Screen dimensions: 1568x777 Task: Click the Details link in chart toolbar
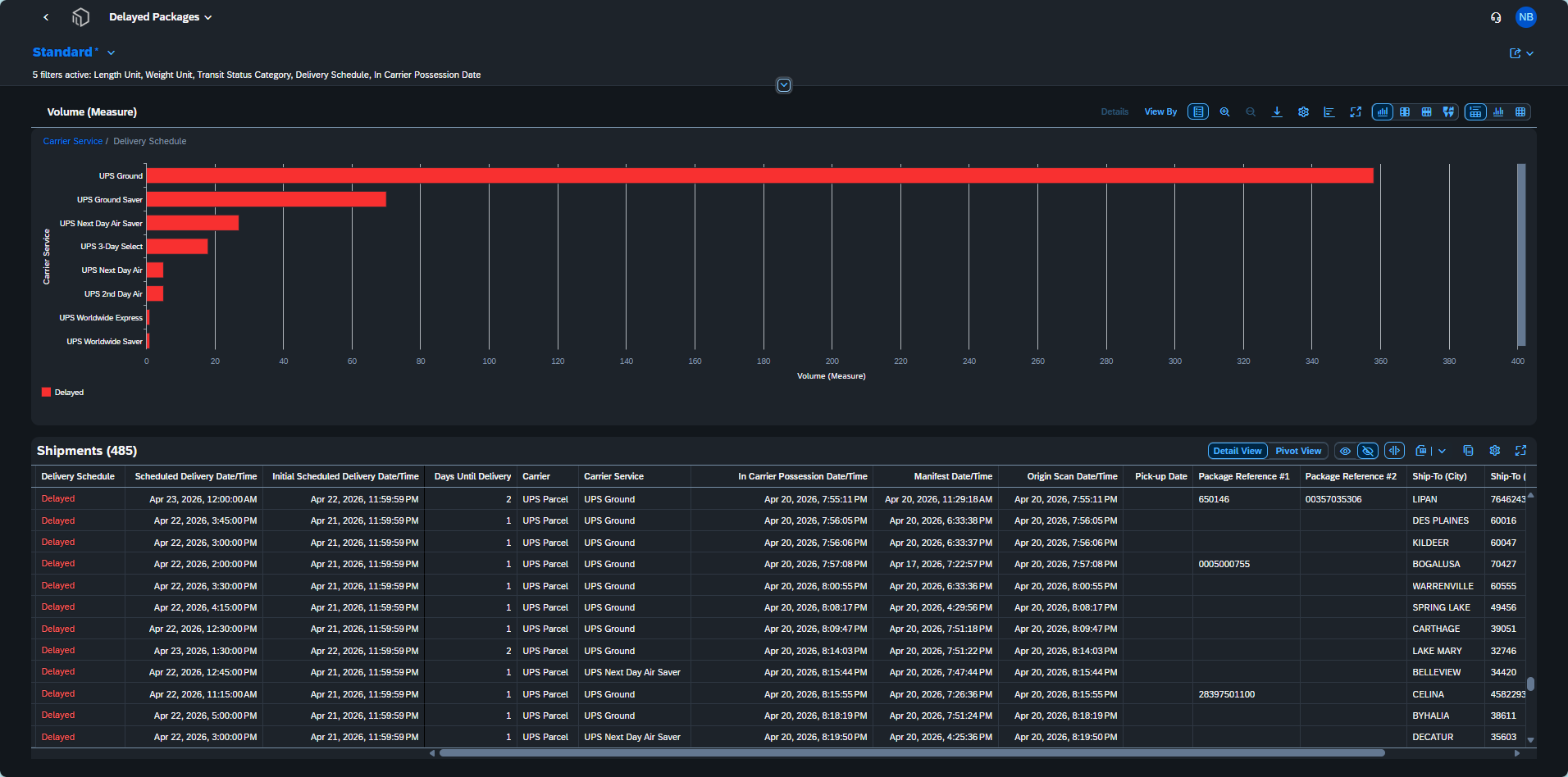pyautogui.click(x=1114, y=112)
